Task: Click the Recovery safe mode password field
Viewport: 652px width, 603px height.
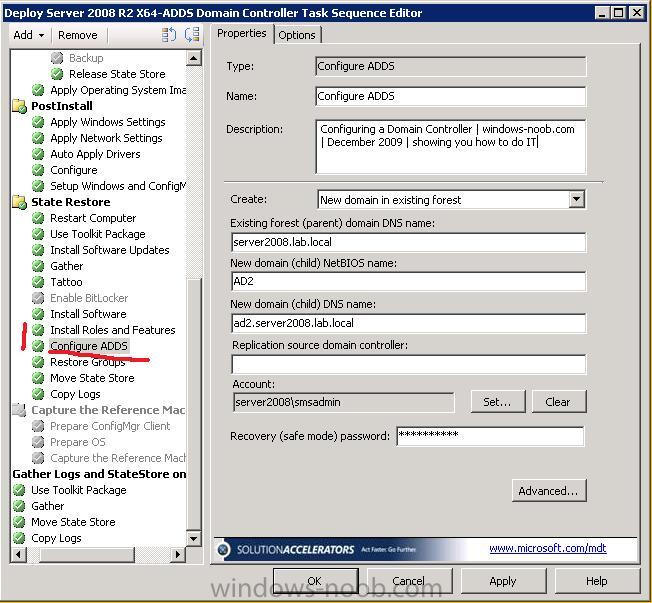Action: tap(490, 436)
